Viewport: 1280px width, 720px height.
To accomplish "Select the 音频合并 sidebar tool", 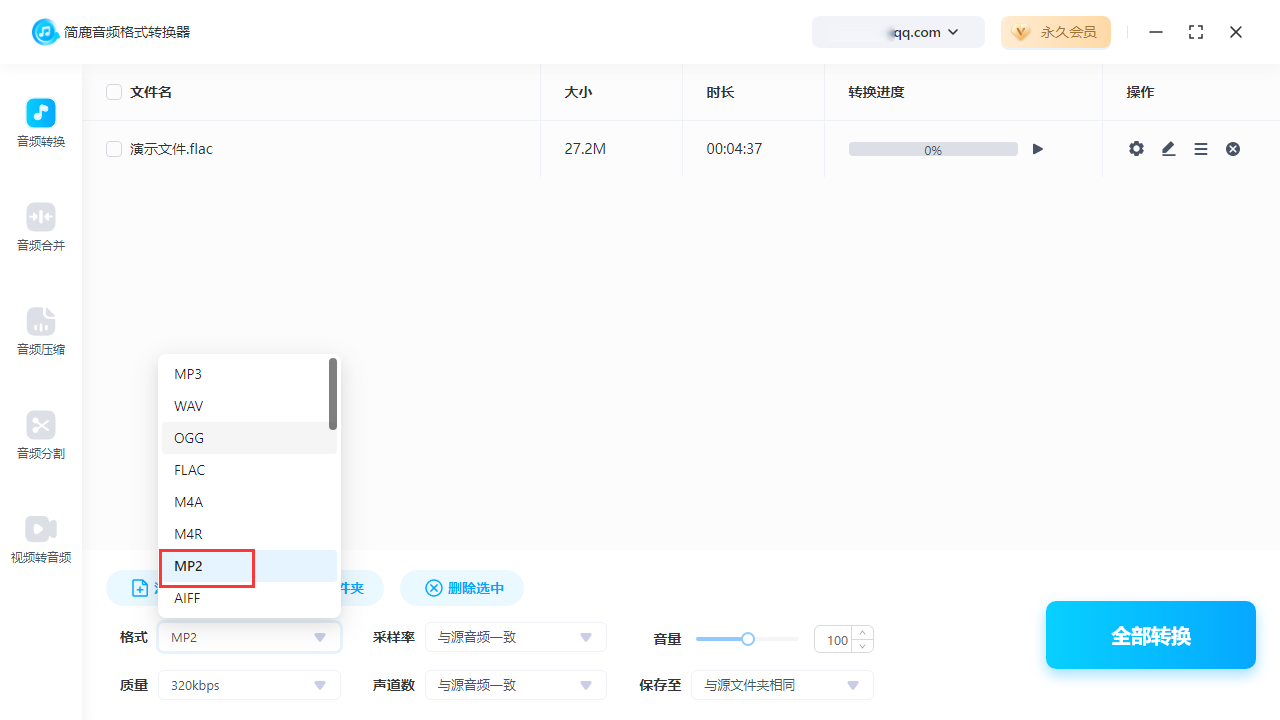I will [40, 226].
